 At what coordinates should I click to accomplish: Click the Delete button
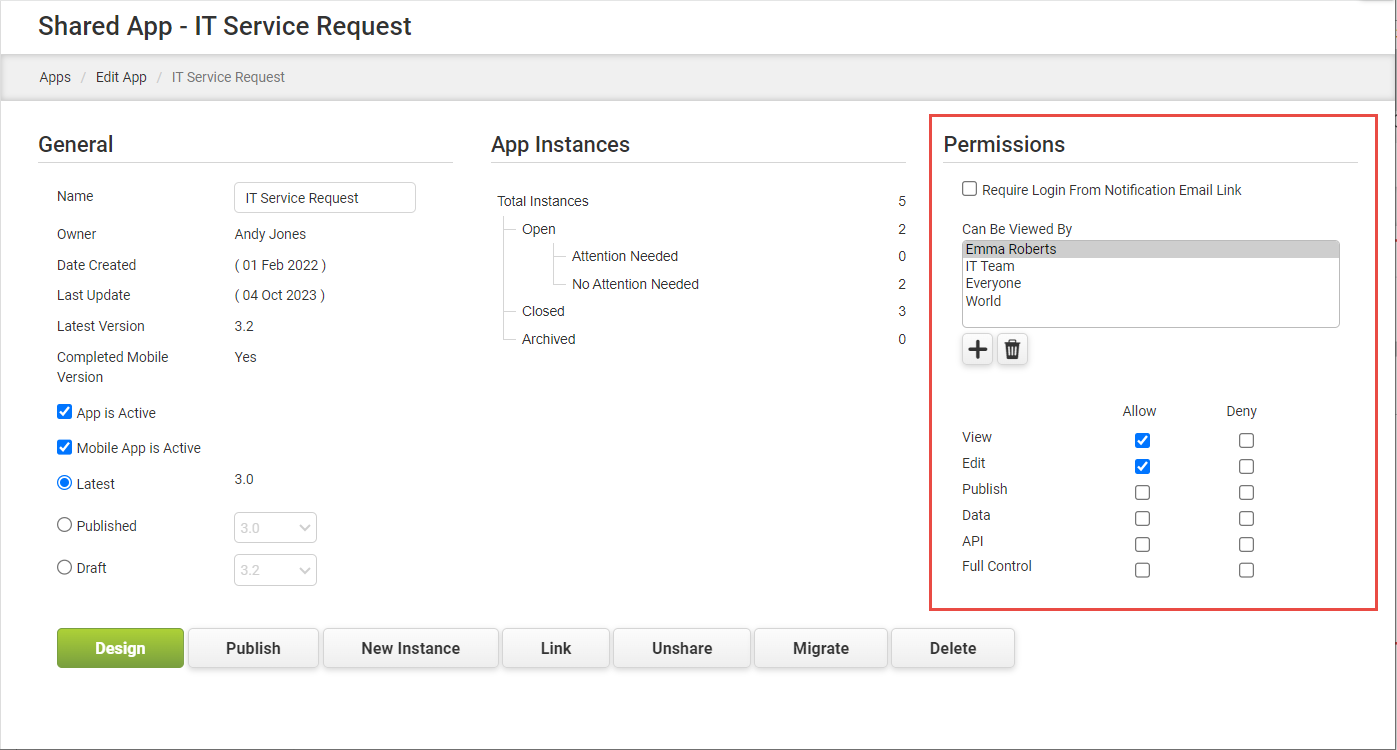[952, 648]
